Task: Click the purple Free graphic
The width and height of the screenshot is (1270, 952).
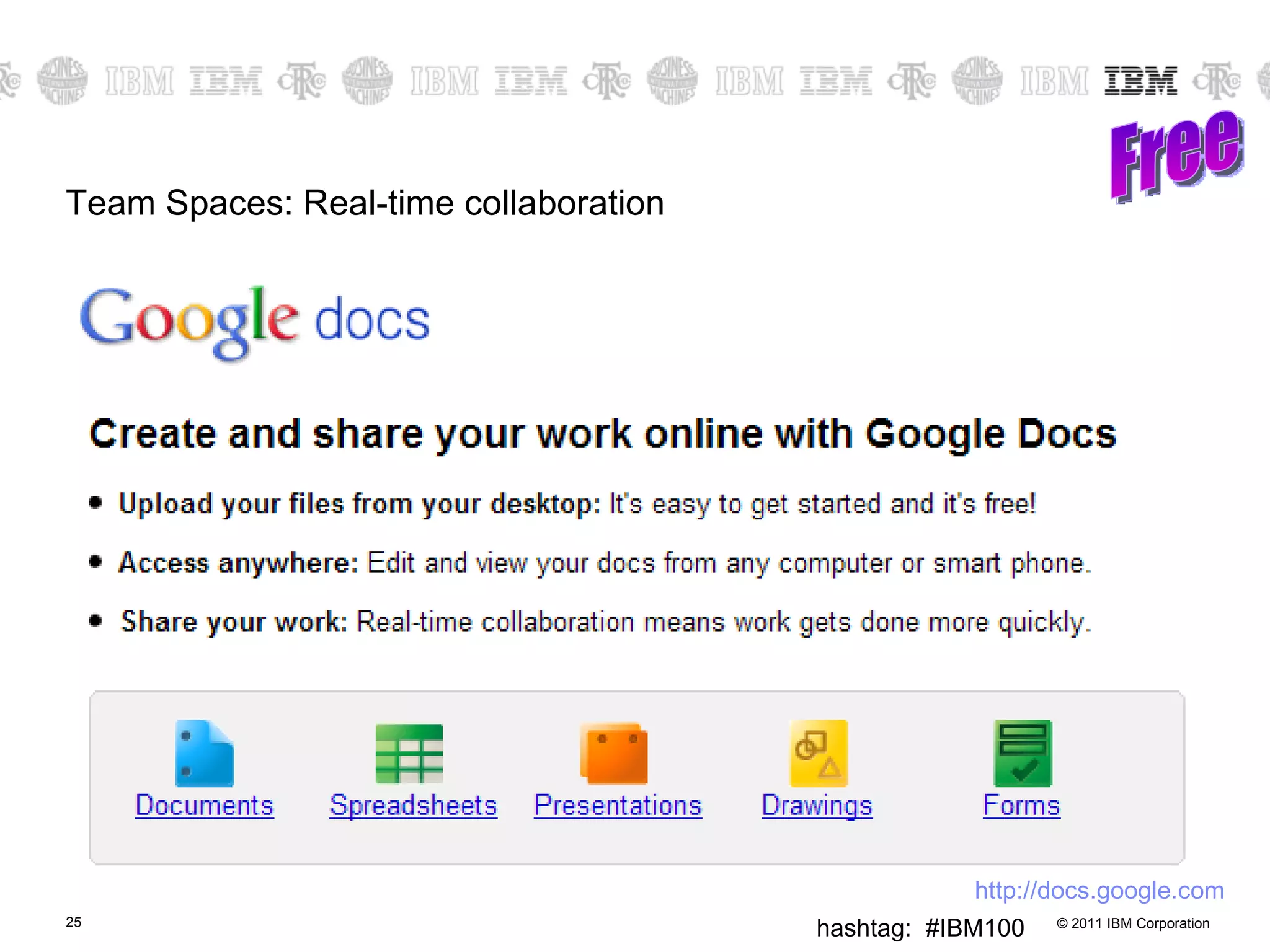Action: point(1176,156)
